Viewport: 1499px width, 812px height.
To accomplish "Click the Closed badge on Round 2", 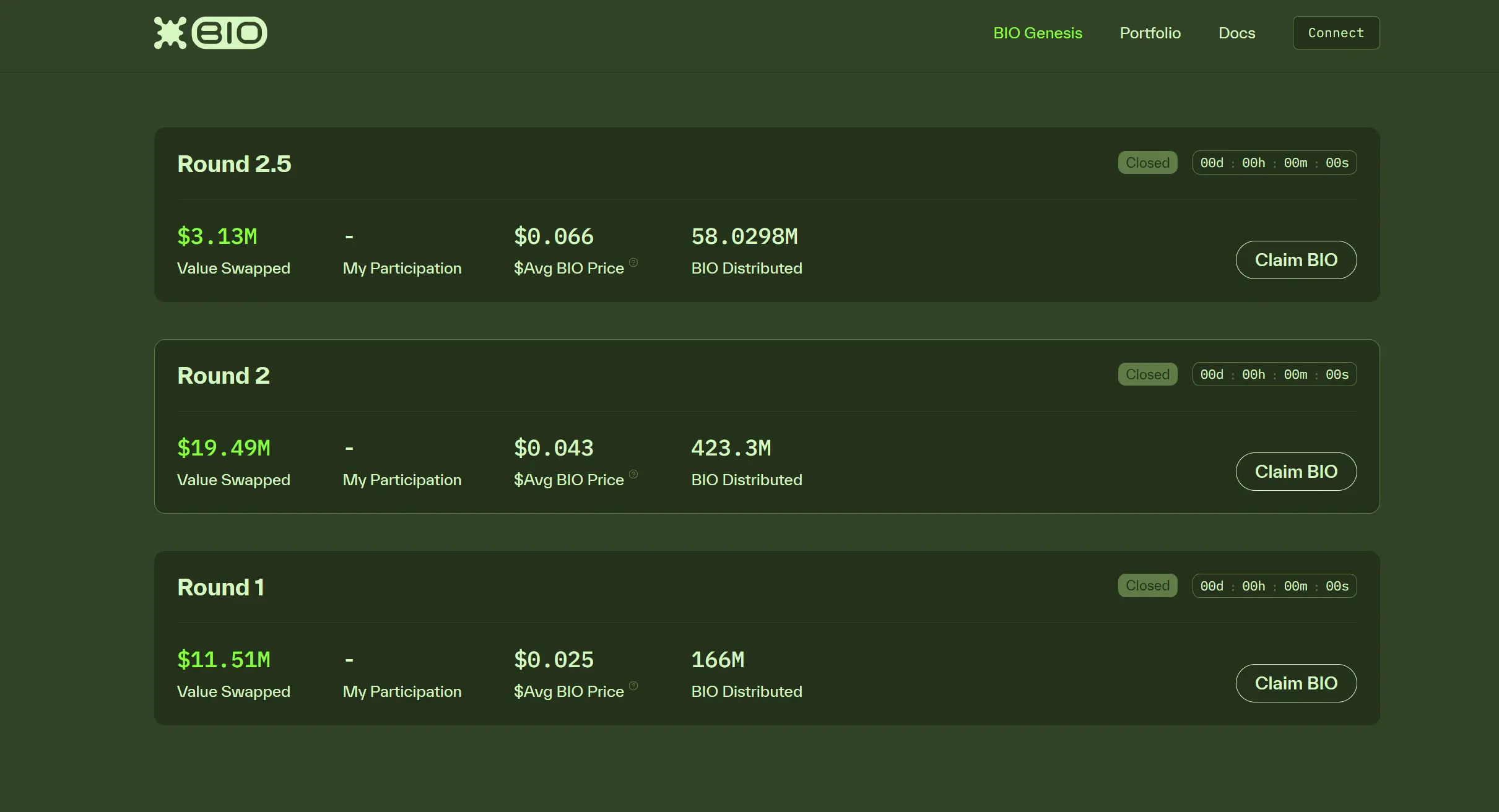I will tap(1147, 374).
